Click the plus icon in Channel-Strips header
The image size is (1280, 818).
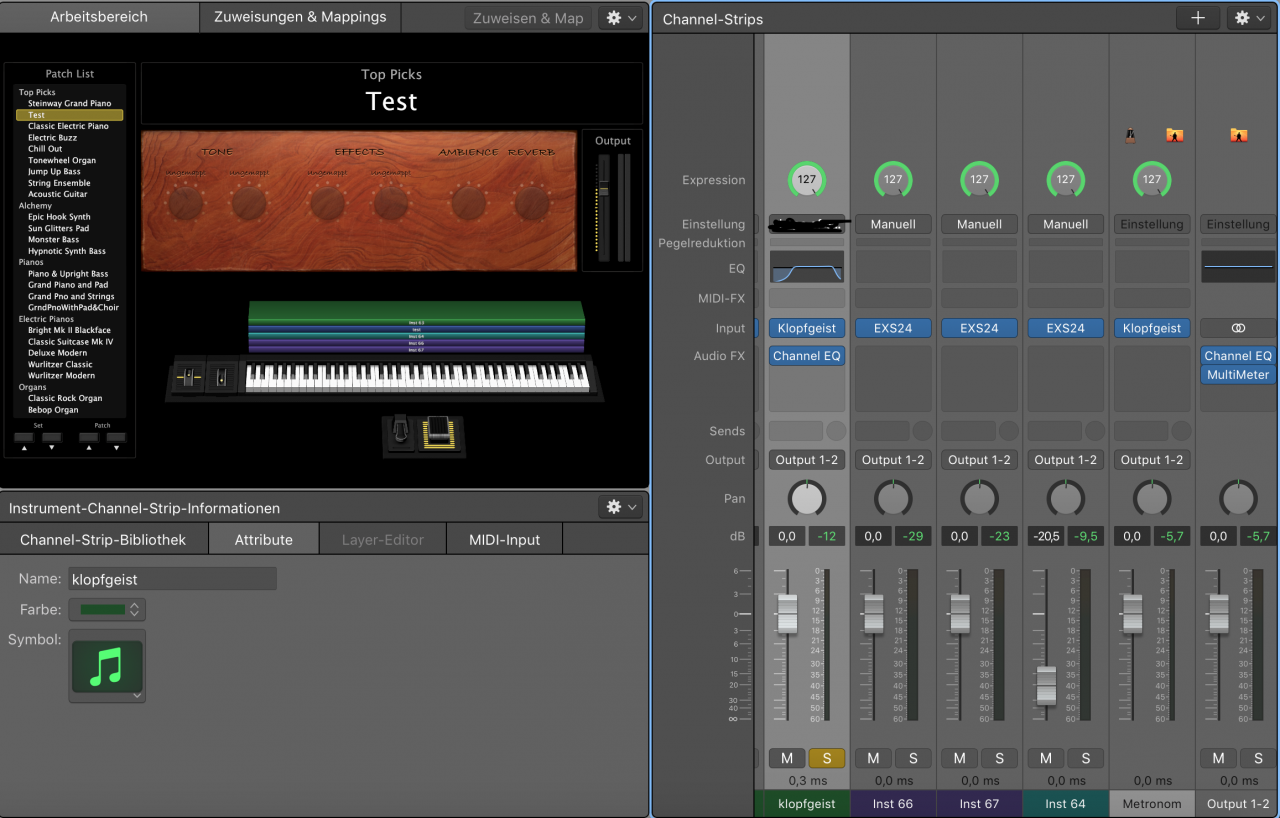[1198, 18]
